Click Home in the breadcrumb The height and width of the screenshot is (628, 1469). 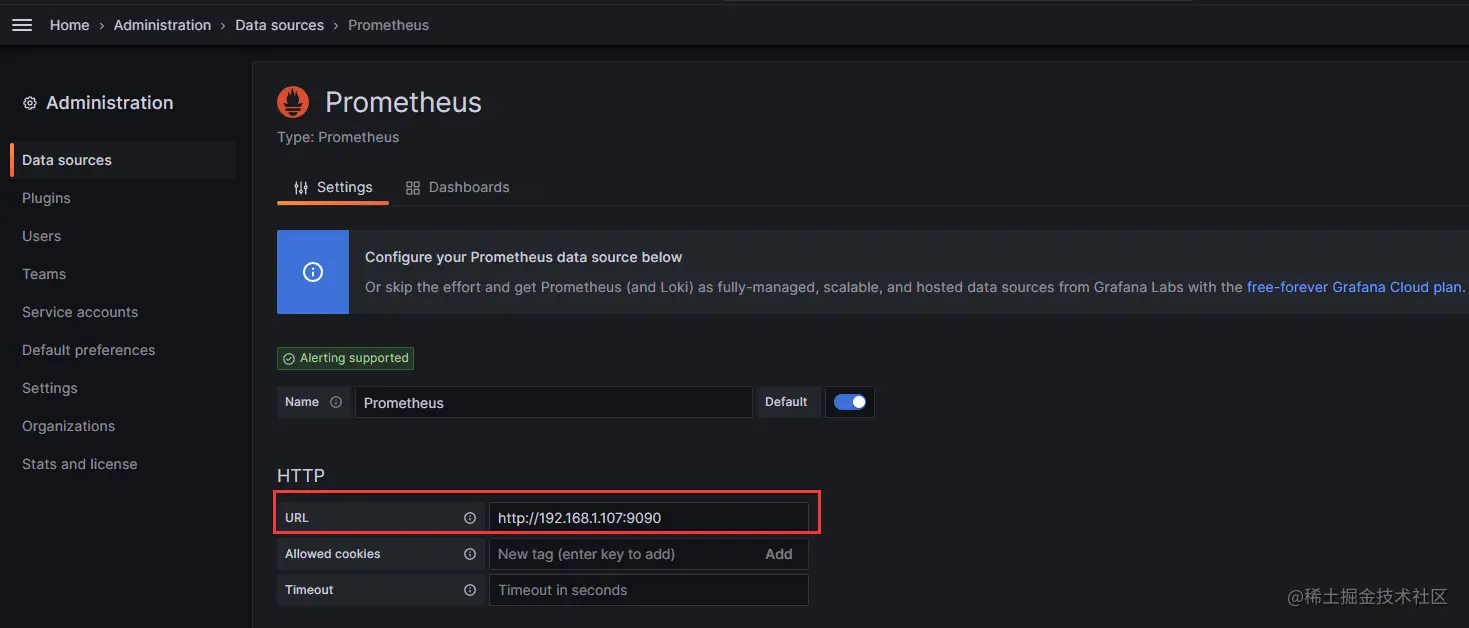[69, 25]
